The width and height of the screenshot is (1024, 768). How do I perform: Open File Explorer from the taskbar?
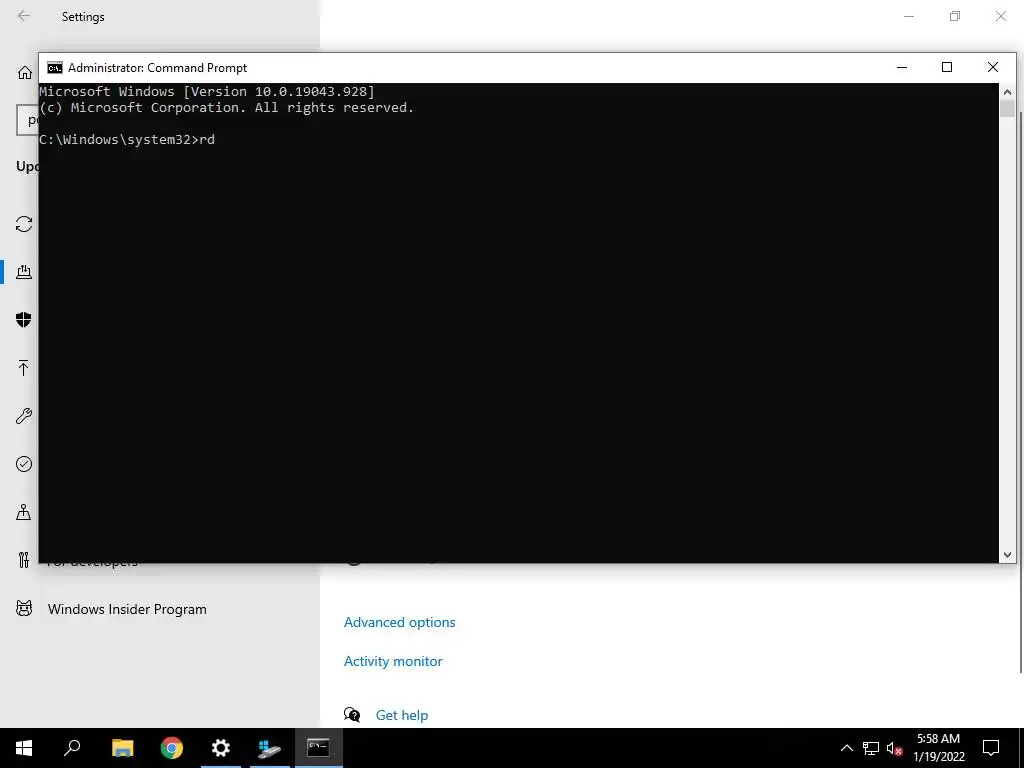(122, 748)
